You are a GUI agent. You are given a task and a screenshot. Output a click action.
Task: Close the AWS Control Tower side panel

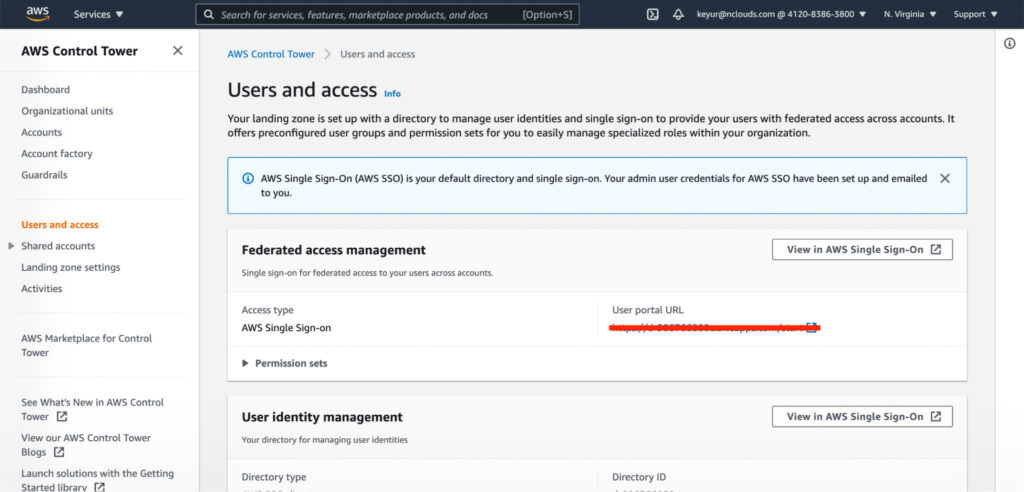coord(178,50)
